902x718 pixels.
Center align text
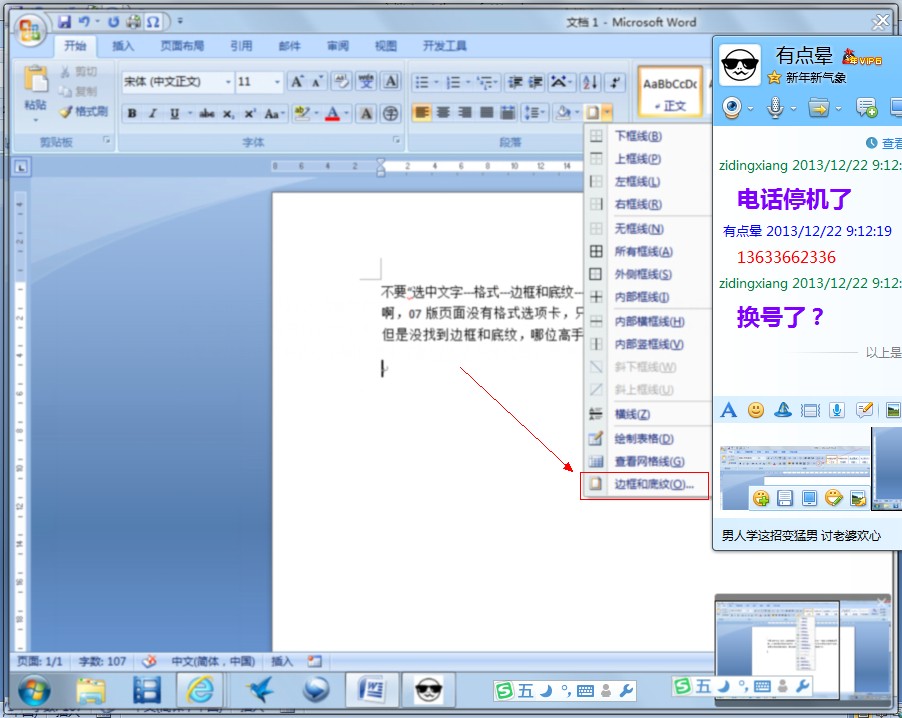pos(443,112)
